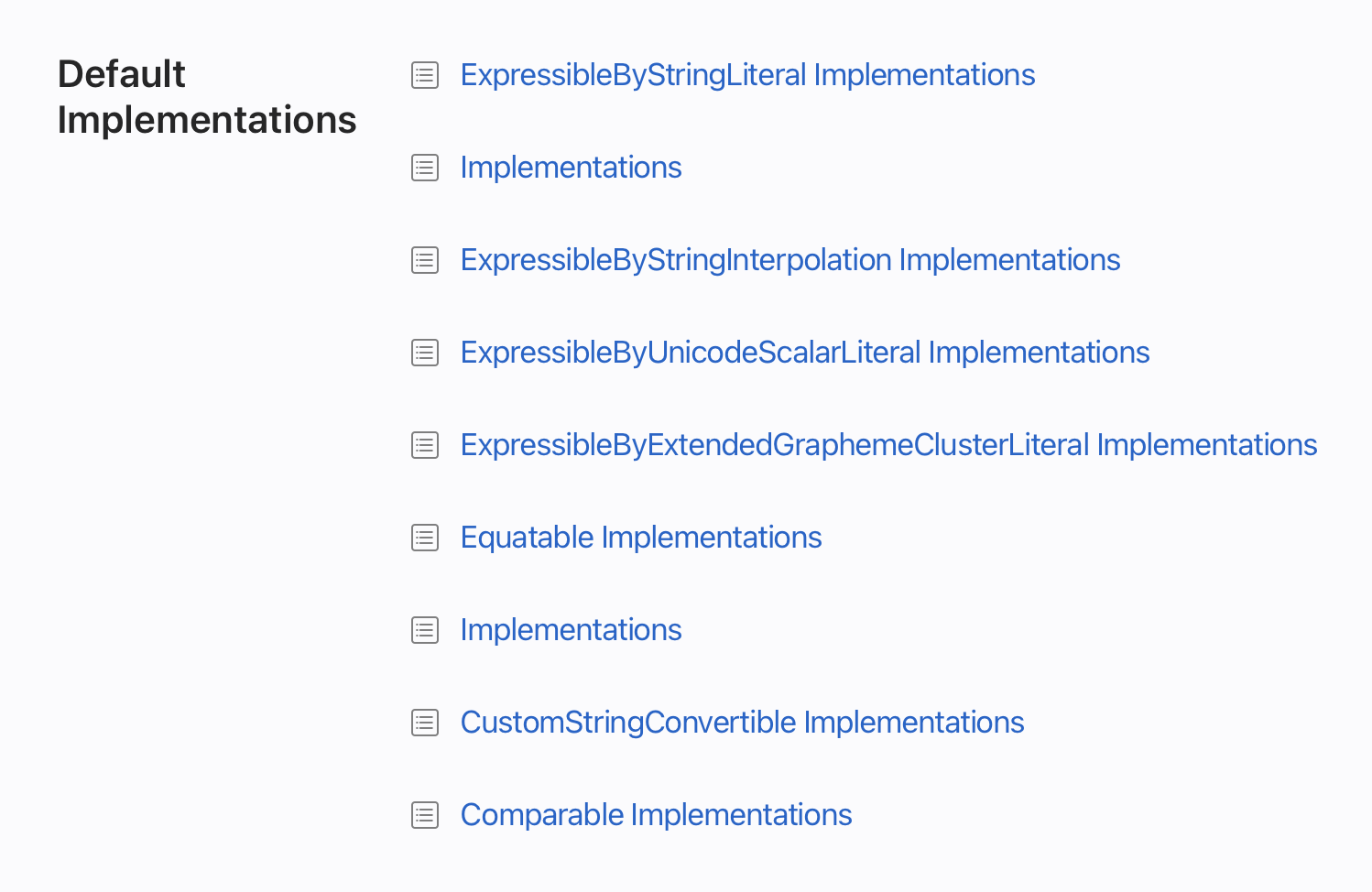Open CustomStringConvertible Implementations page
The height and width of the screenshot is (892, 1372).
pyautogui.click(x=742, y=723)
